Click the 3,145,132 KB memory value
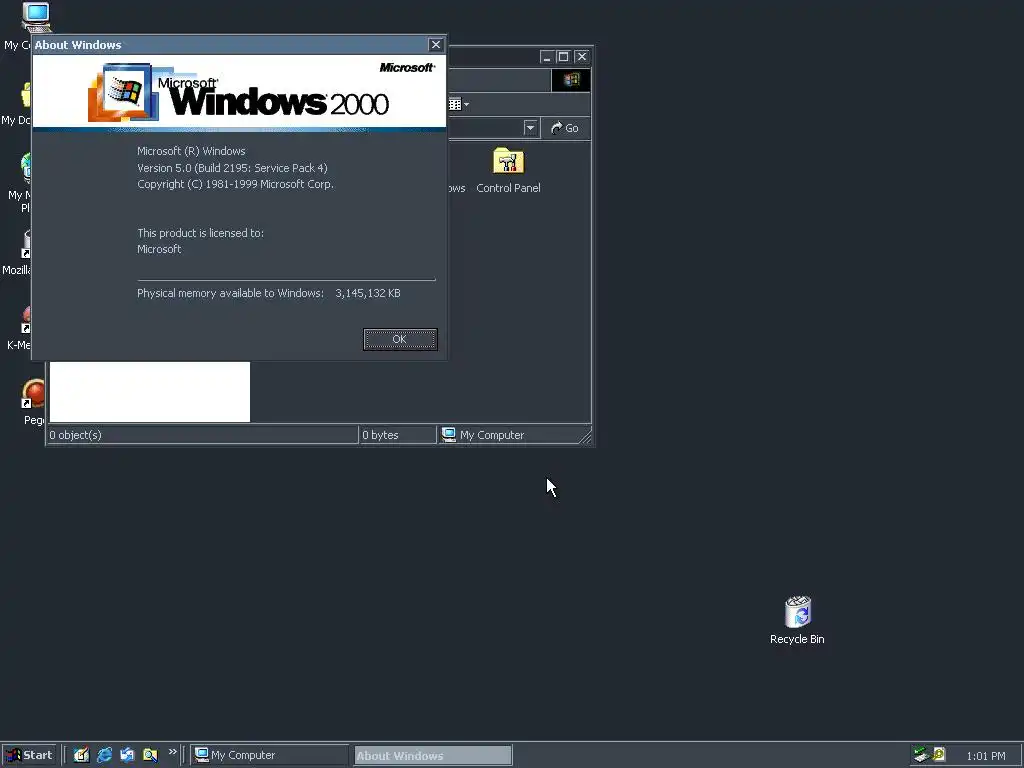Viewport: 1024px width, 768px height. point(368,293)
